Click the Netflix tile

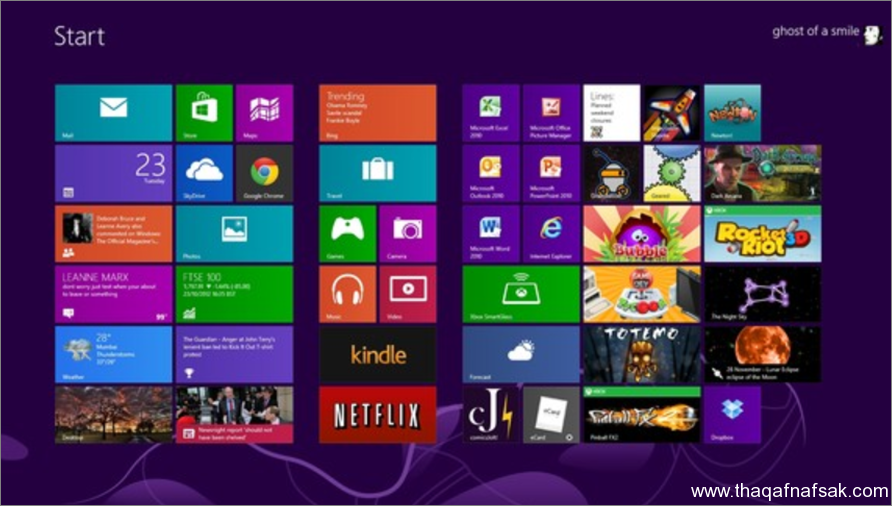[377, 415]
